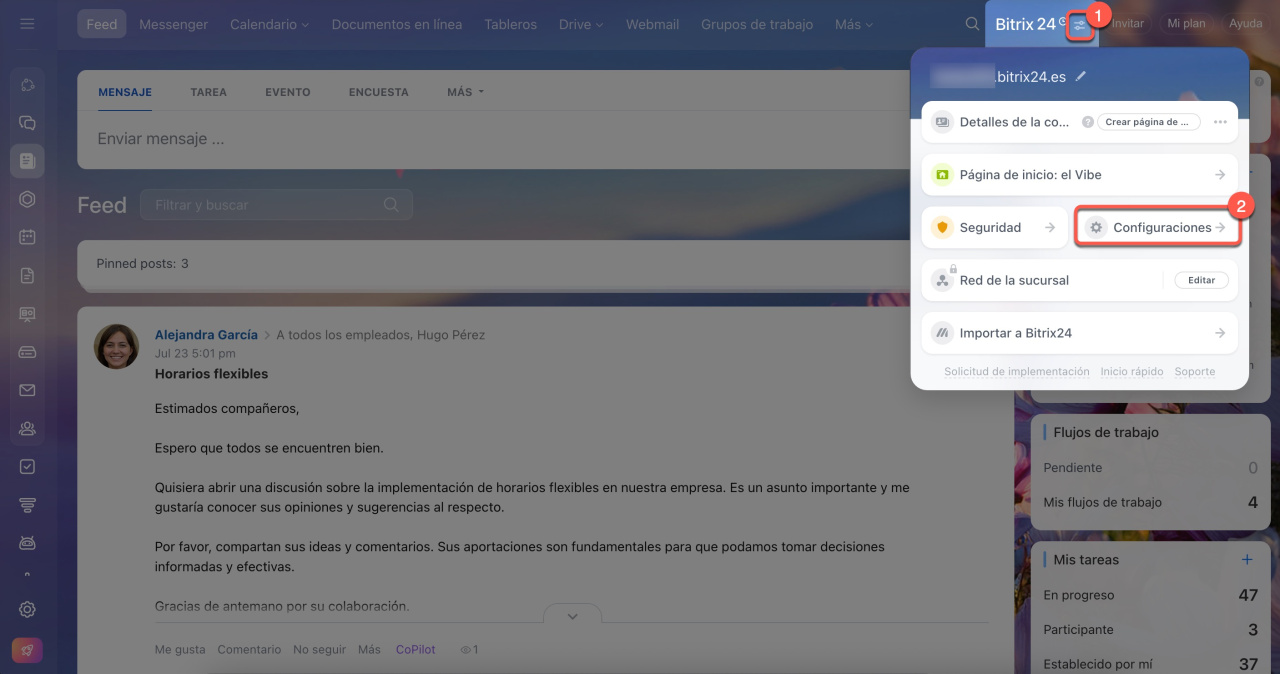Open CoPilot under the post

coord(415,650)
